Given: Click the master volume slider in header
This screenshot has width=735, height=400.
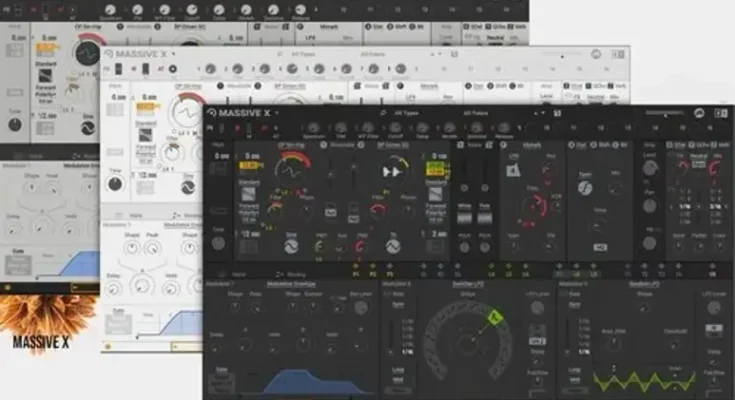Looking at the screenshot, I should coord(668,113).
